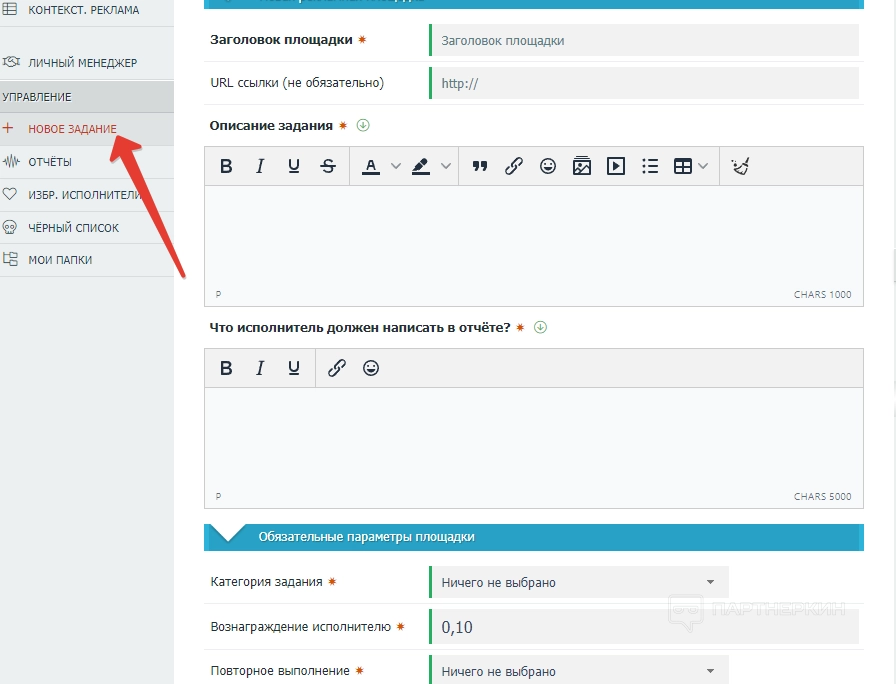Toggle italic in description editor toolbar
Screen dimensions: 896x684
pos(260,167)
